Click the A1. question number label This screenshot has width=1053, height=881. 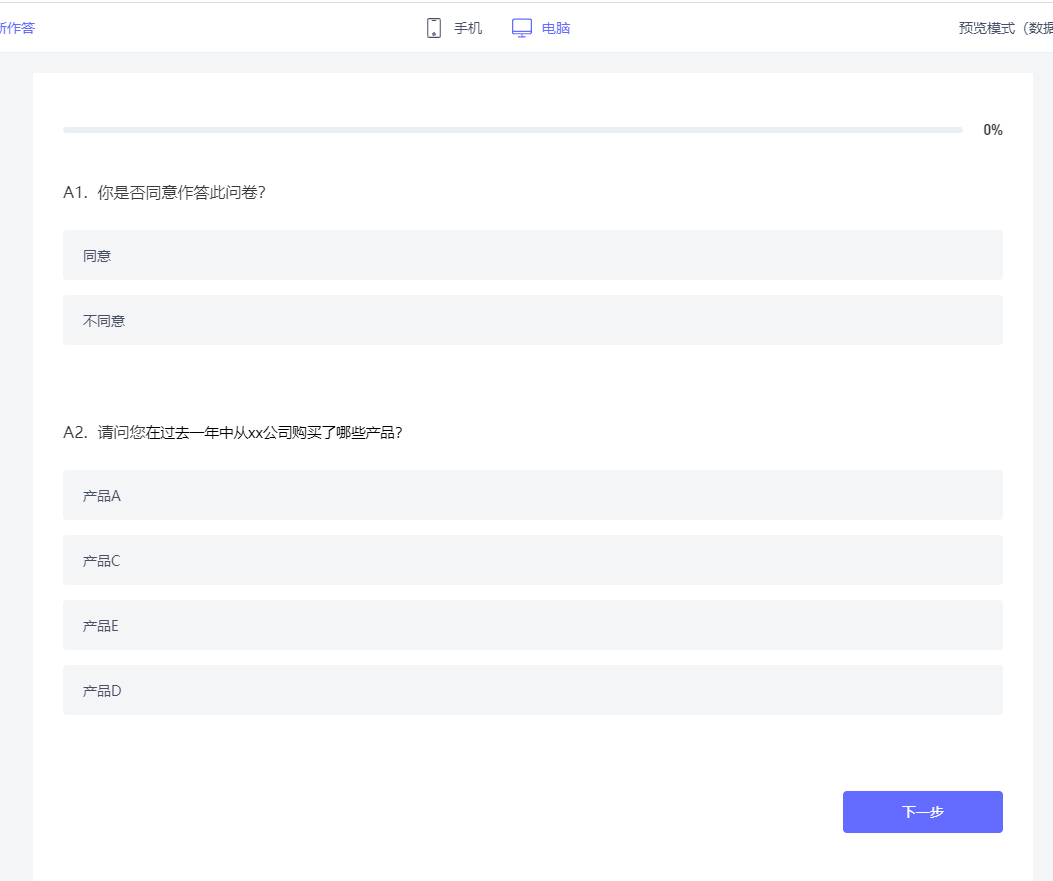[x=76, y=192]
